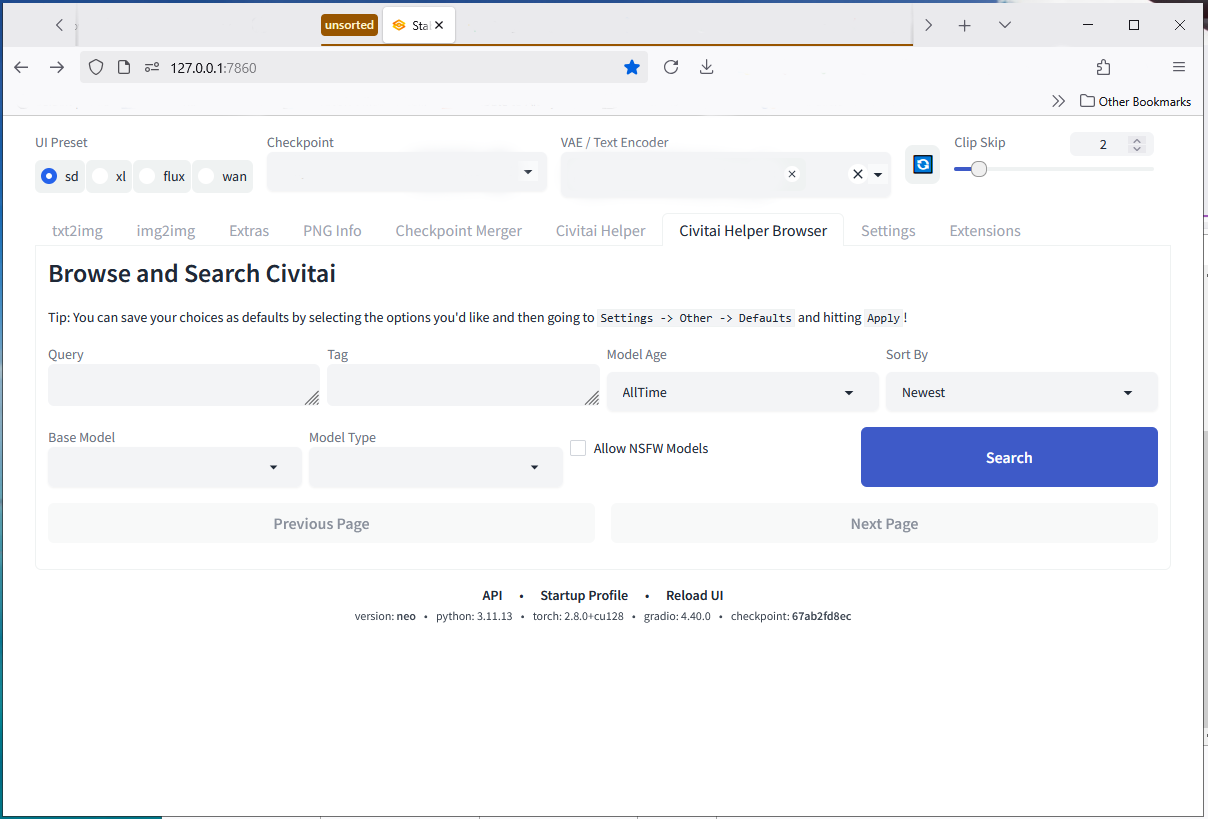1208x819 pixels.
Task: Open the Checkpoint Merger tab
Action: pyautogui.click(x=458, y=231)
